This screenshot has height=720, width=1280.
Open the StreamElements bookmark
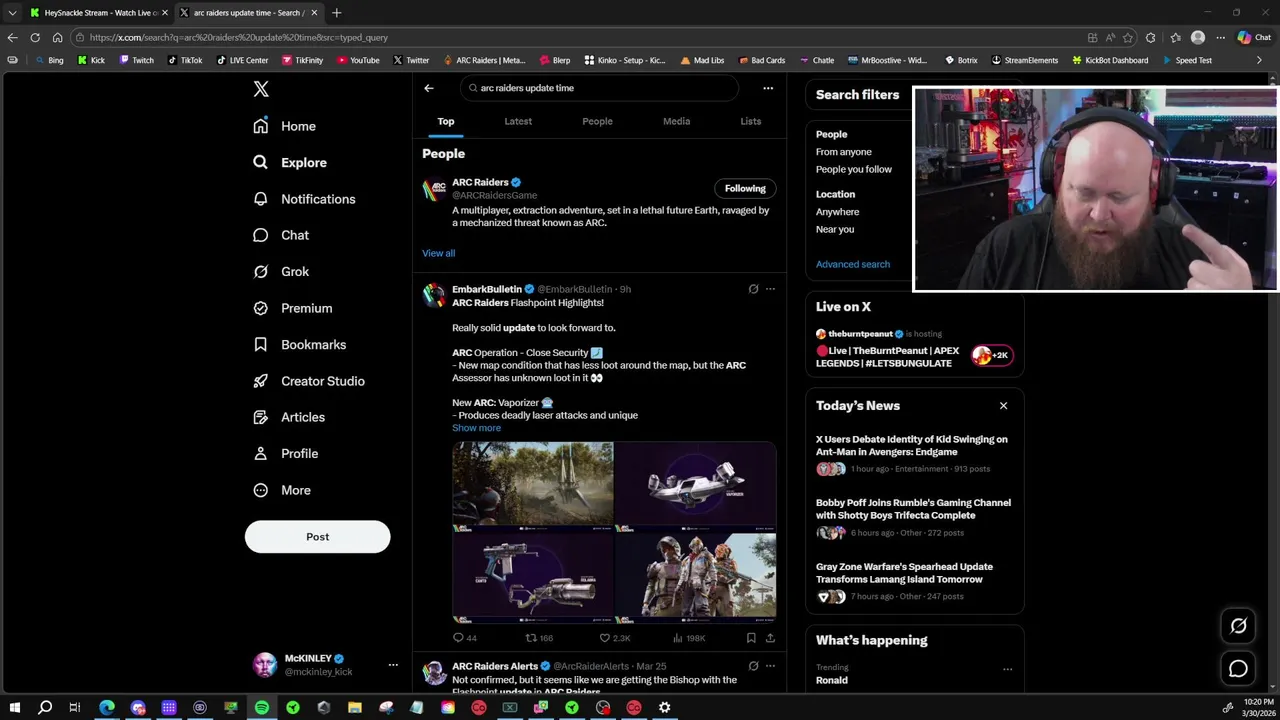click(1025, 60)
